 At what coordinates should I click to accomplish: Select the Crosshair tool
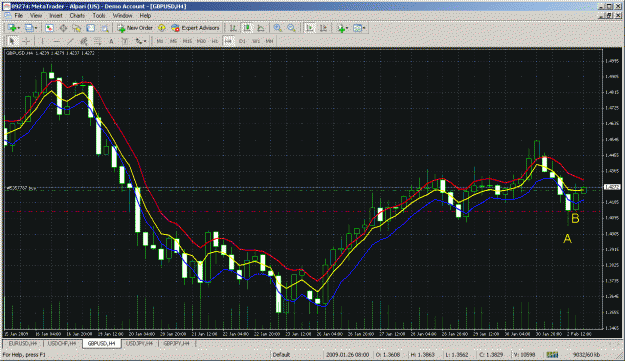tap(26, 41)
